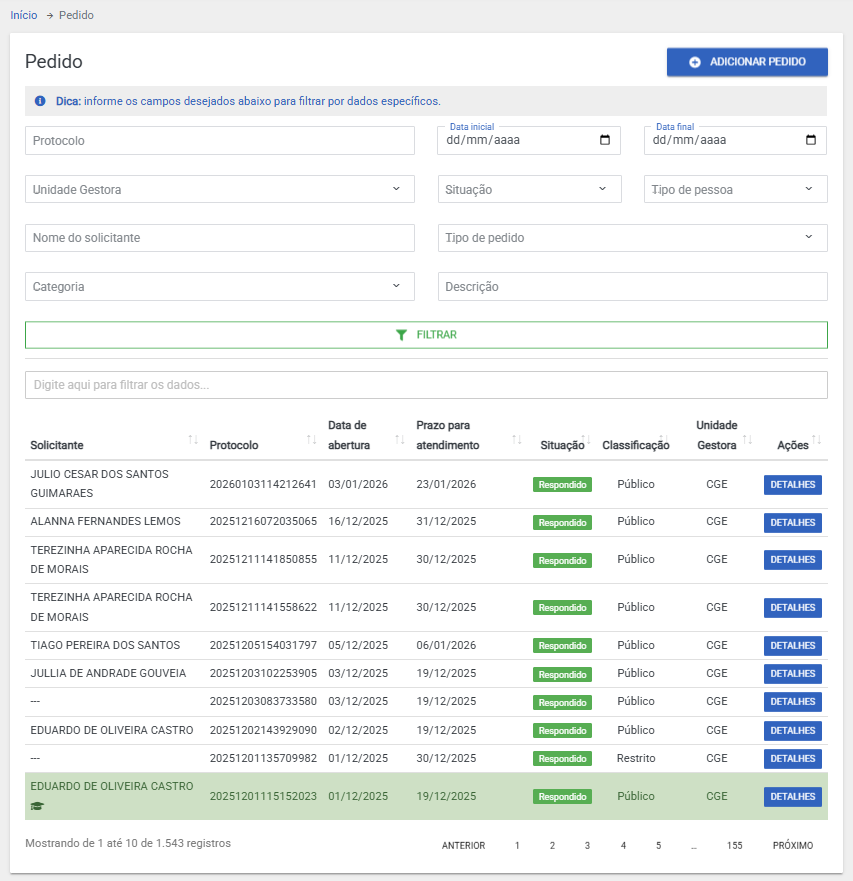This screenshot has width=853, height=881.
Task: Sort by Data de abertura arrows
Action: tap(400, 440)
